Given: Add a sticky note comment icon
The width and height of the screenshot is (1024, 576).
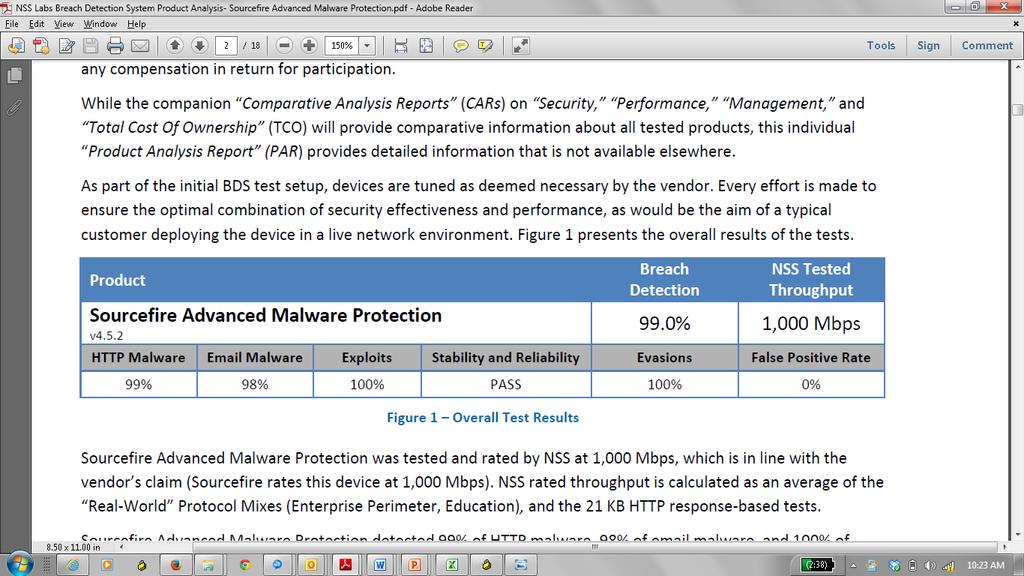Looking at the screenshot, I should (x=460, y=46).
